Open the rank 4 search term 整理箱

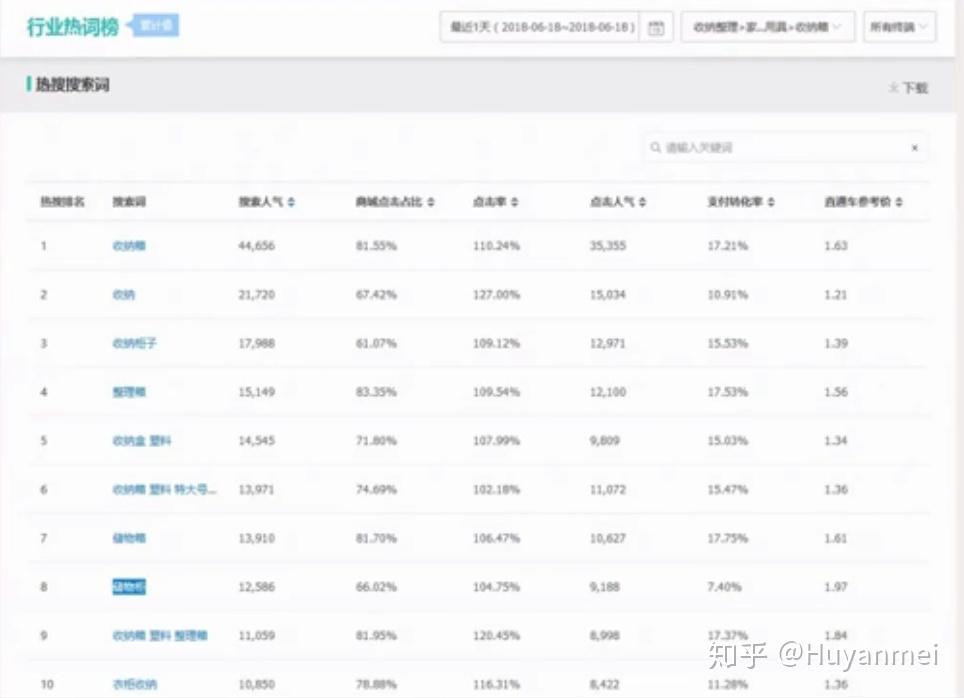pos(129,392)
